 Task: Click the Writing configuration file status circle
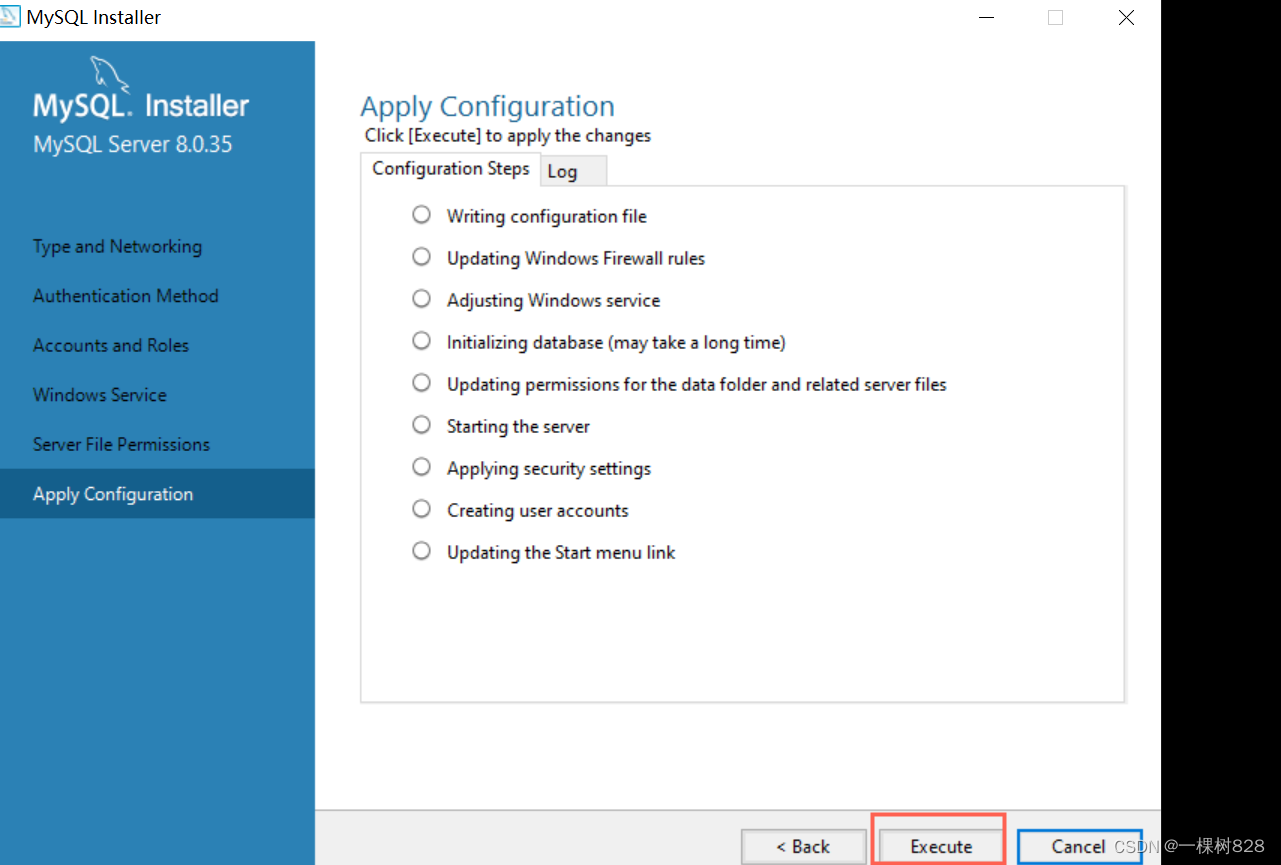pyautogui.click(x=422, y=215)
